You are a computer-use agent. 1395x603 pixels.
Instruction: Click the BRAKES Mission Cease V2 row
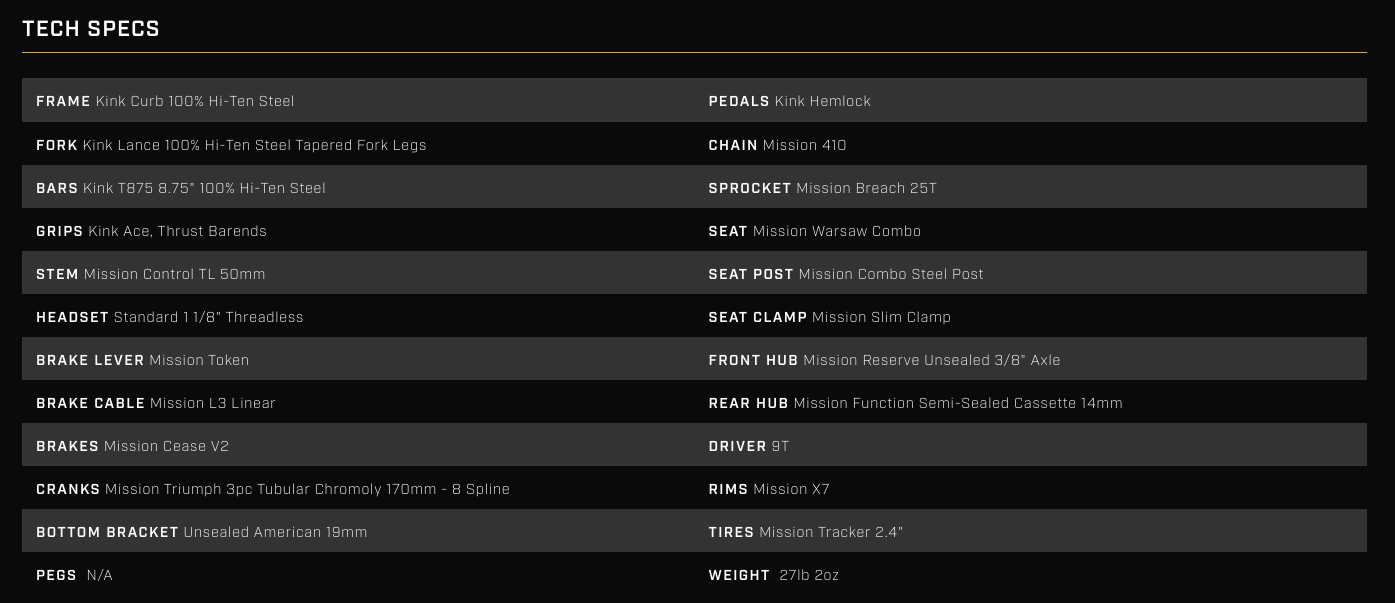coord(133,446)
